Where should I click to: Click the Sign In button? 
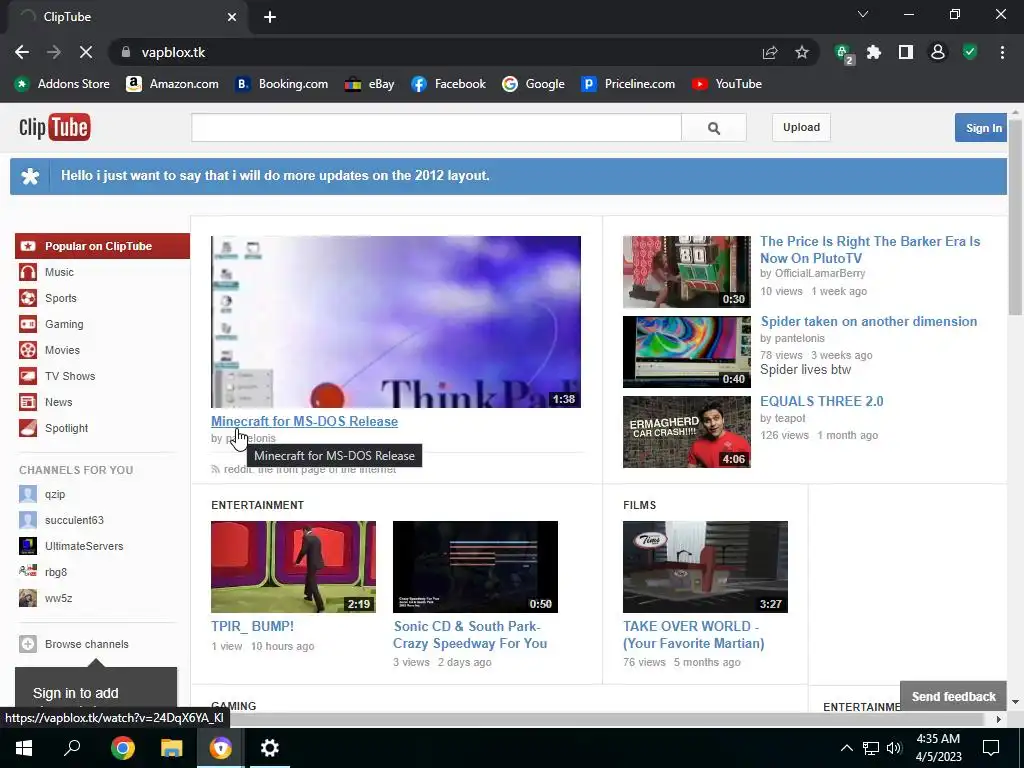pyautogui.click(x=983, y=128)
